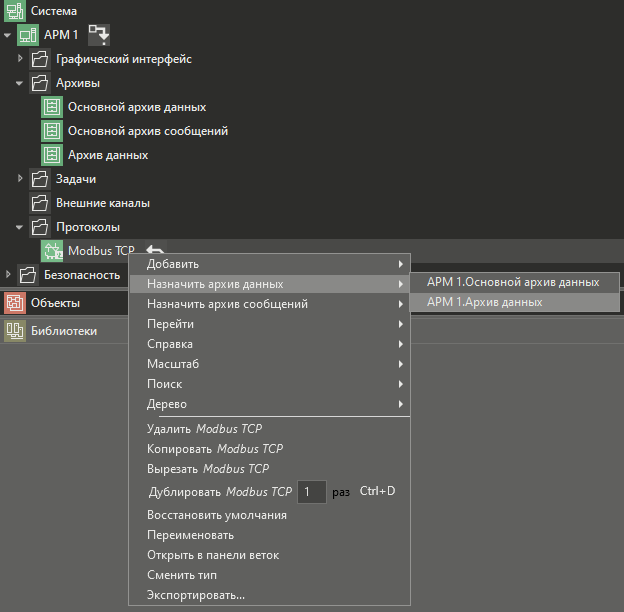
Task: Collapse the Протоколы tree node
Action: (20, 227)
